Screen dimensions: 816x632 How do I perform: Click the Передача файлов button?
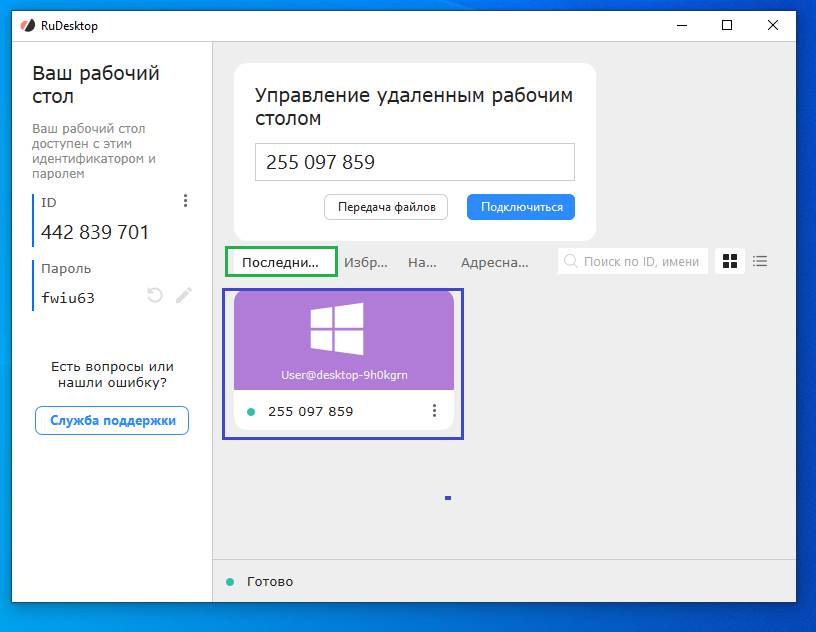coord(386,207)
